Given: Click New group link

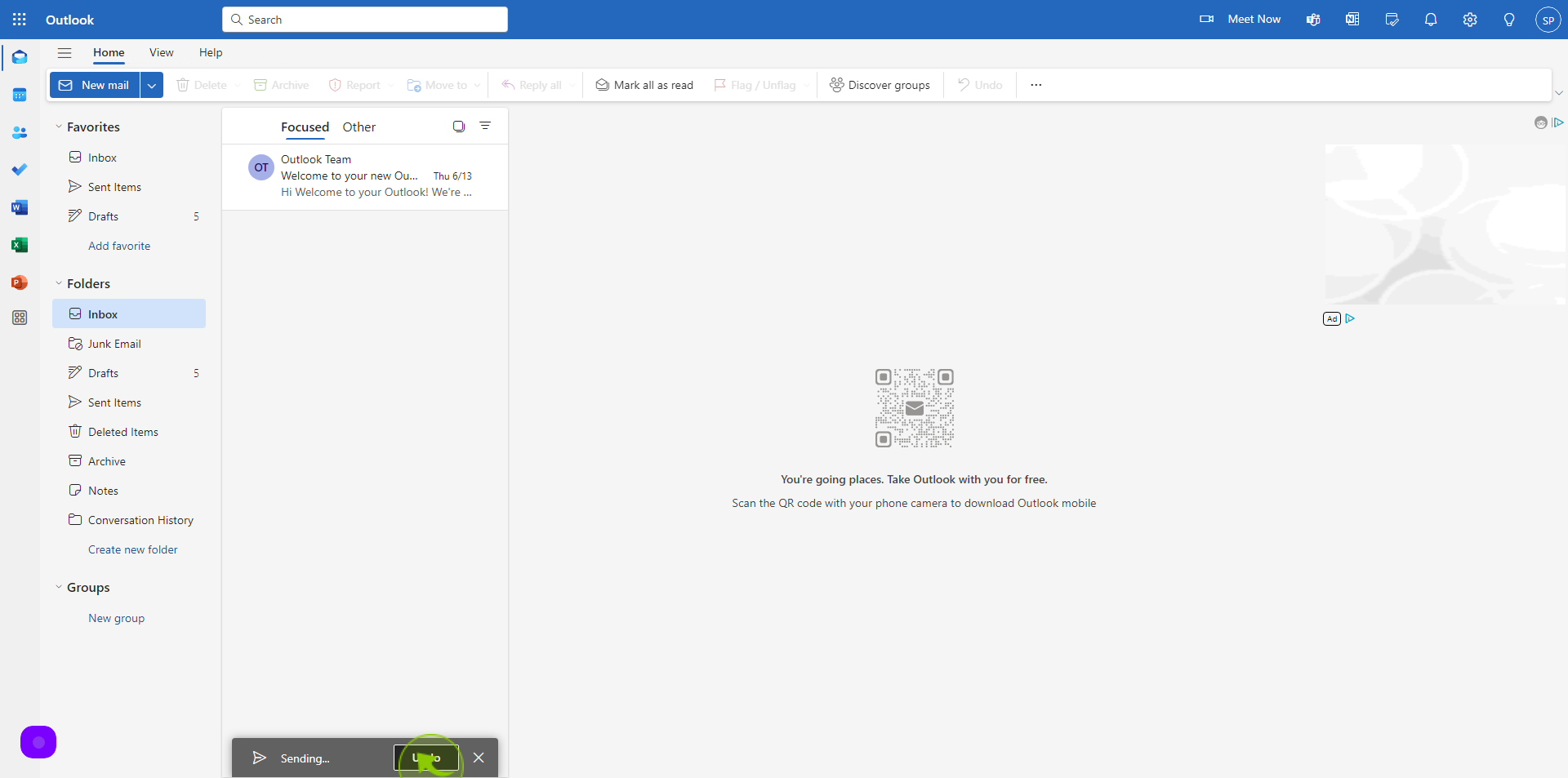Looking at the screenshot, I should coord(116,618).
